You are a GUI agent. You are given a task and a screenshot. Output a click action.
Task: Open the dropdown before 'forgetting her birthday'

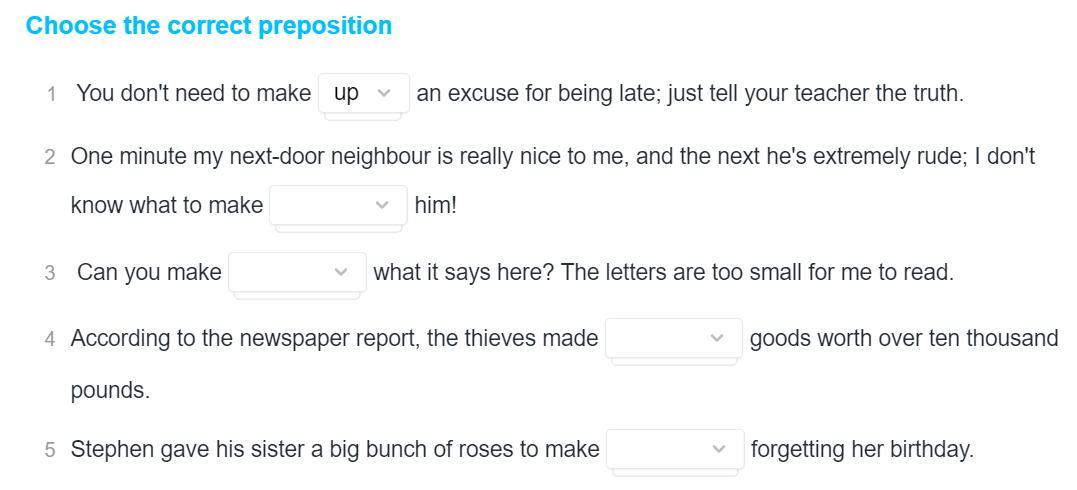675,449
